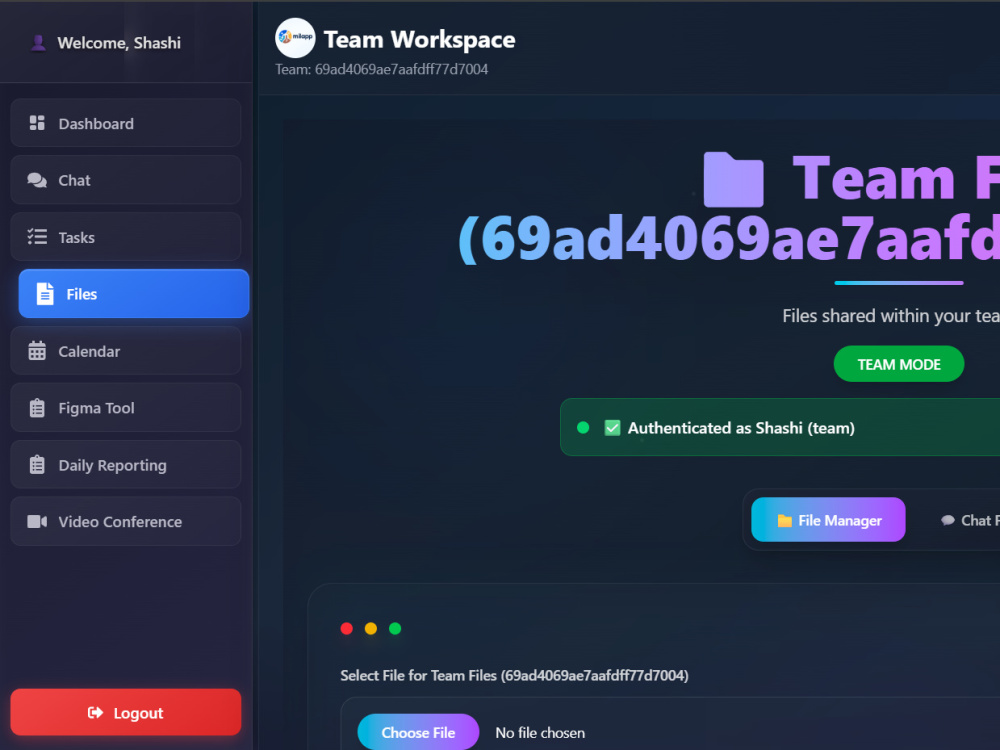Switch to File Manager tab
1000x750 pixels.
(x=828, y=520)
